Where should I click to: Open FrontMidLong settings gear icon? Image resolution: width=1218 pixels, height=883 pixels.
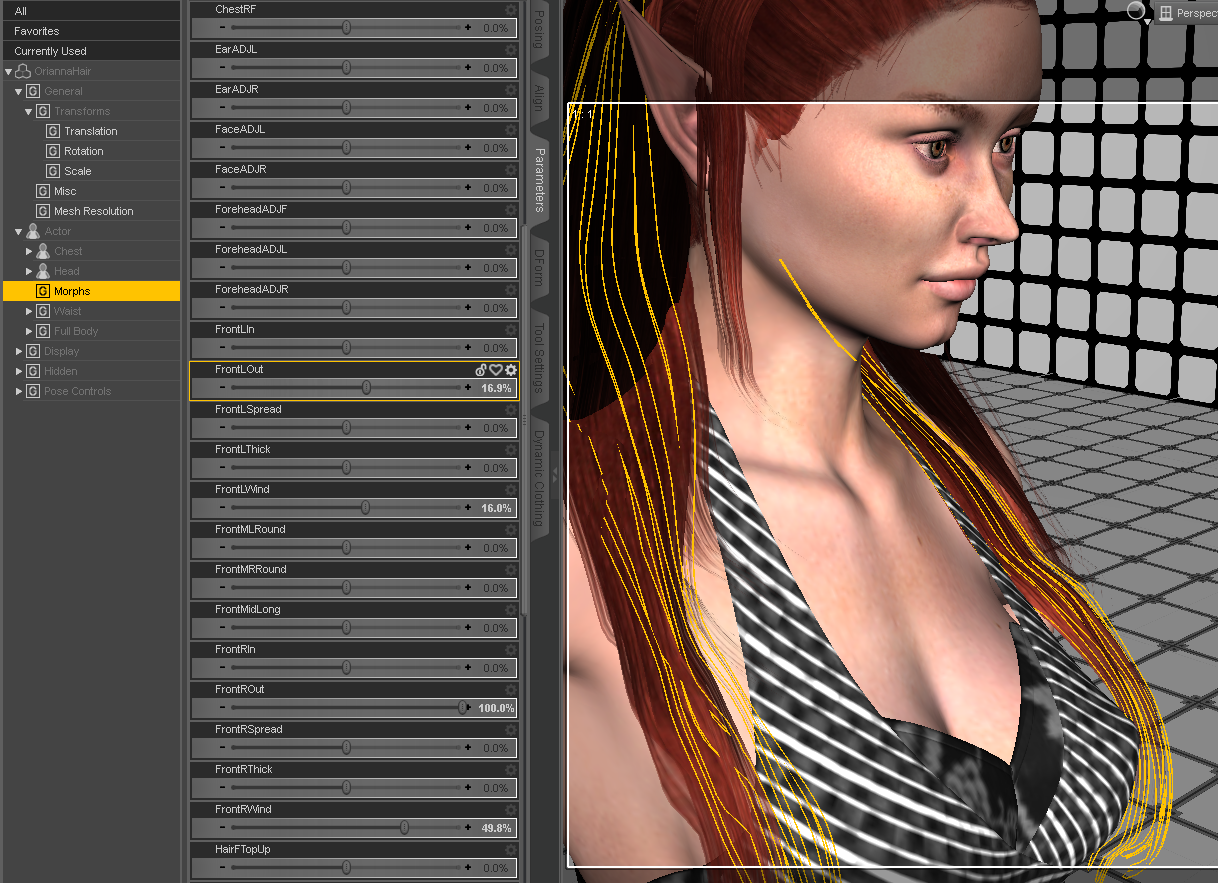coord(511,610)
